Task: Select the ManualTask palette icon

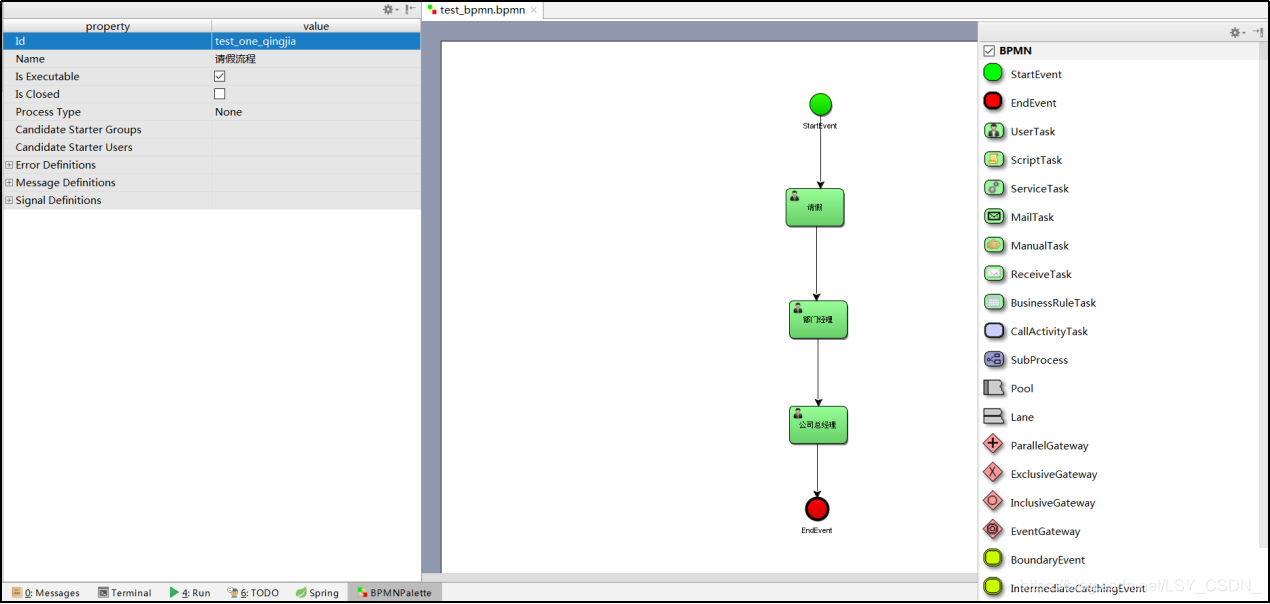Action: pos(994,244)
